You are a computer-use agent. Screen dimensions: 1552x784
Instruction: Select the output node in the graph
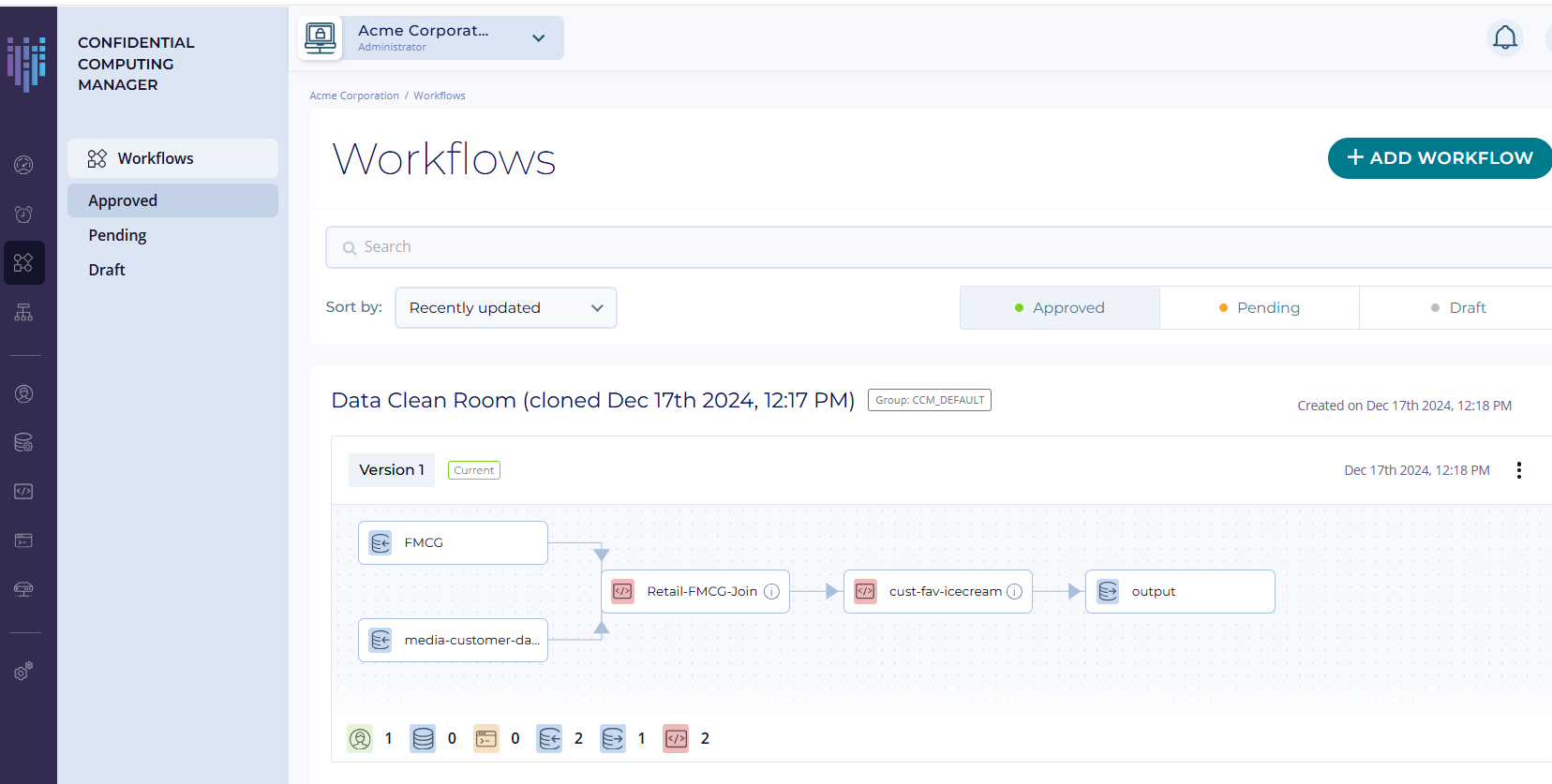point(1180,592)
